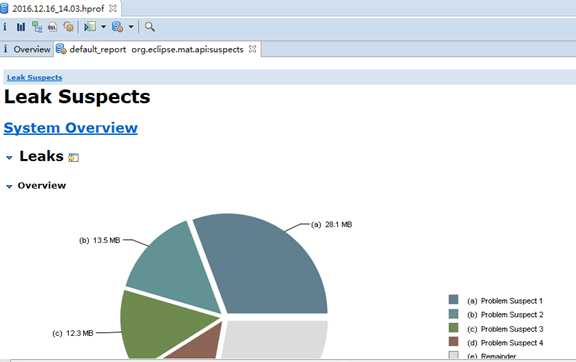Viewport: 576px width, 362px height.
Task: Open the Query Browser dropdown arrow
Action: (x=131, y=27)
